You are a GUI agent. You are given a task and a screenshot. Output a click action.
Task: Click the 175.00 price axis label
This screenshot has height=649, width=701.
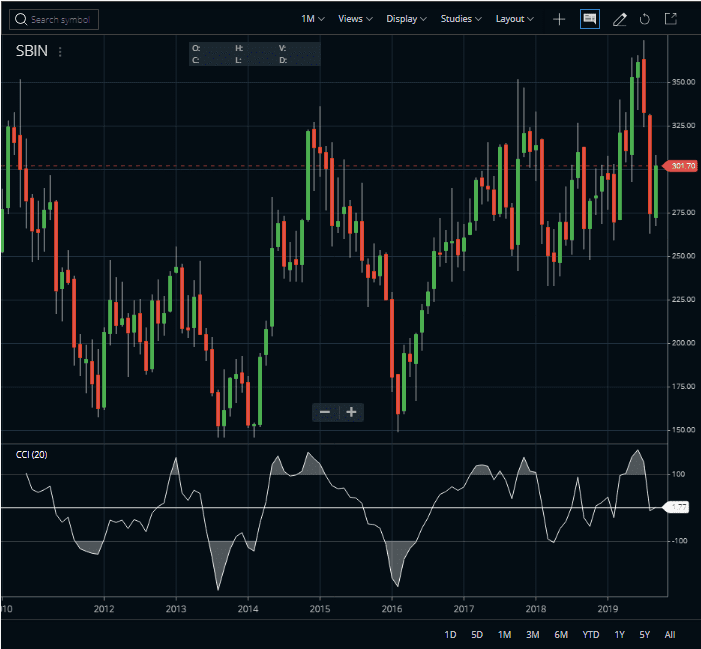[684, 386]
